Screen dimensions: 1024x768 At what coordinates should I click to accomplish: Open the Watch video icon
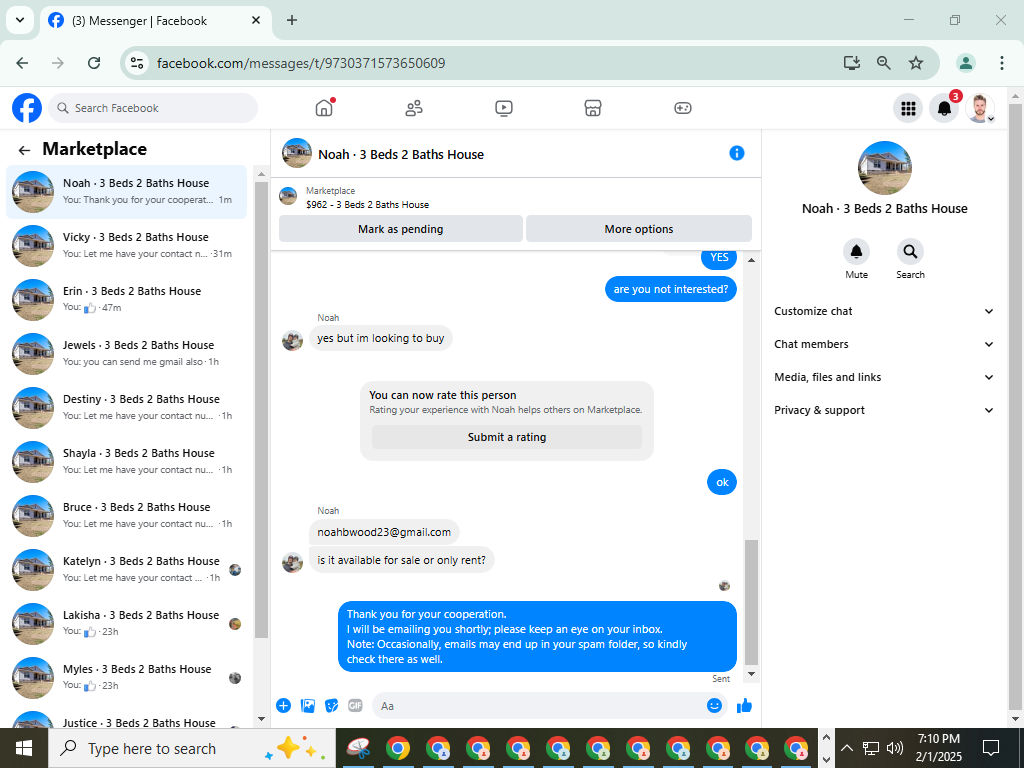504,108
